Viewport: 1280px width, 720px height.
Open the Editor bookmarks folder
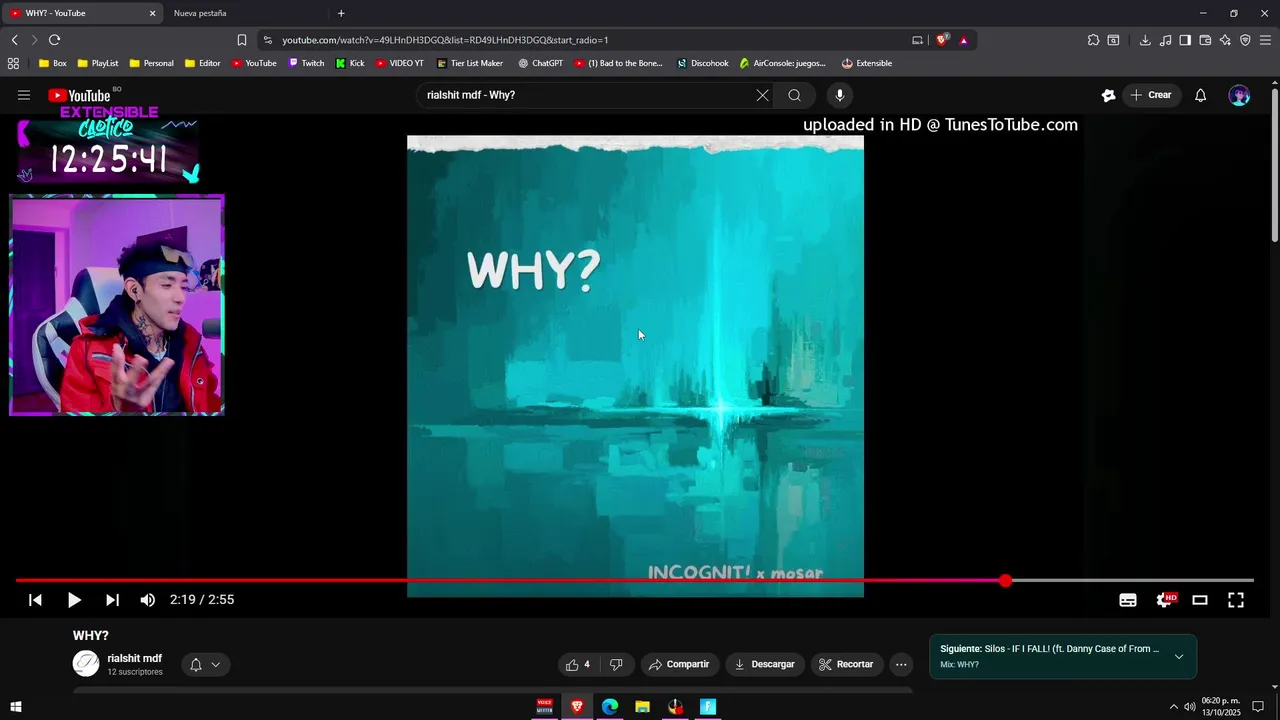pyautogui.click(x=202, y=63)
